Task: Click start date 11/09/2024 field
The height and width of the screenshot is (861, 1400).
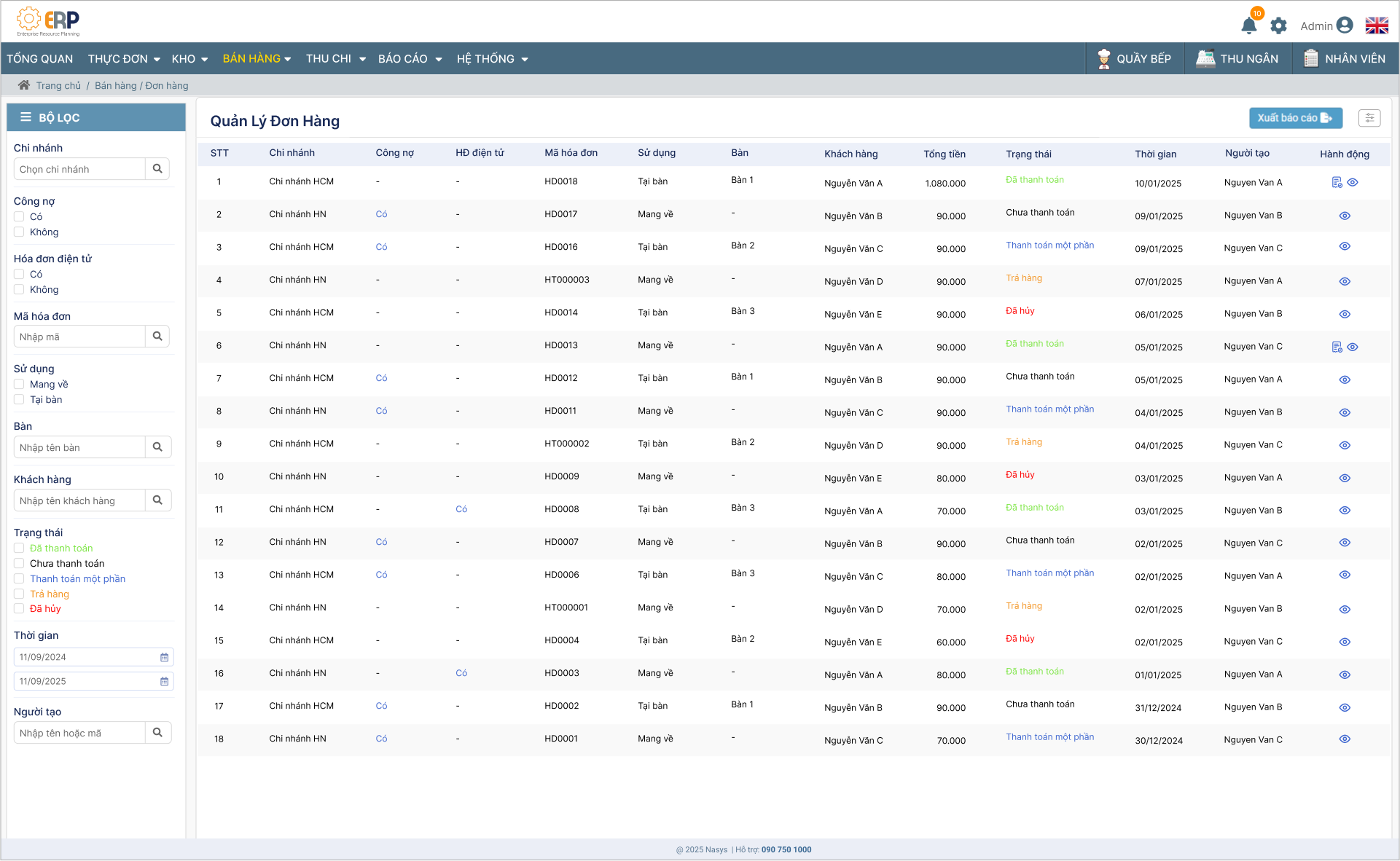Action: point(93,657)
